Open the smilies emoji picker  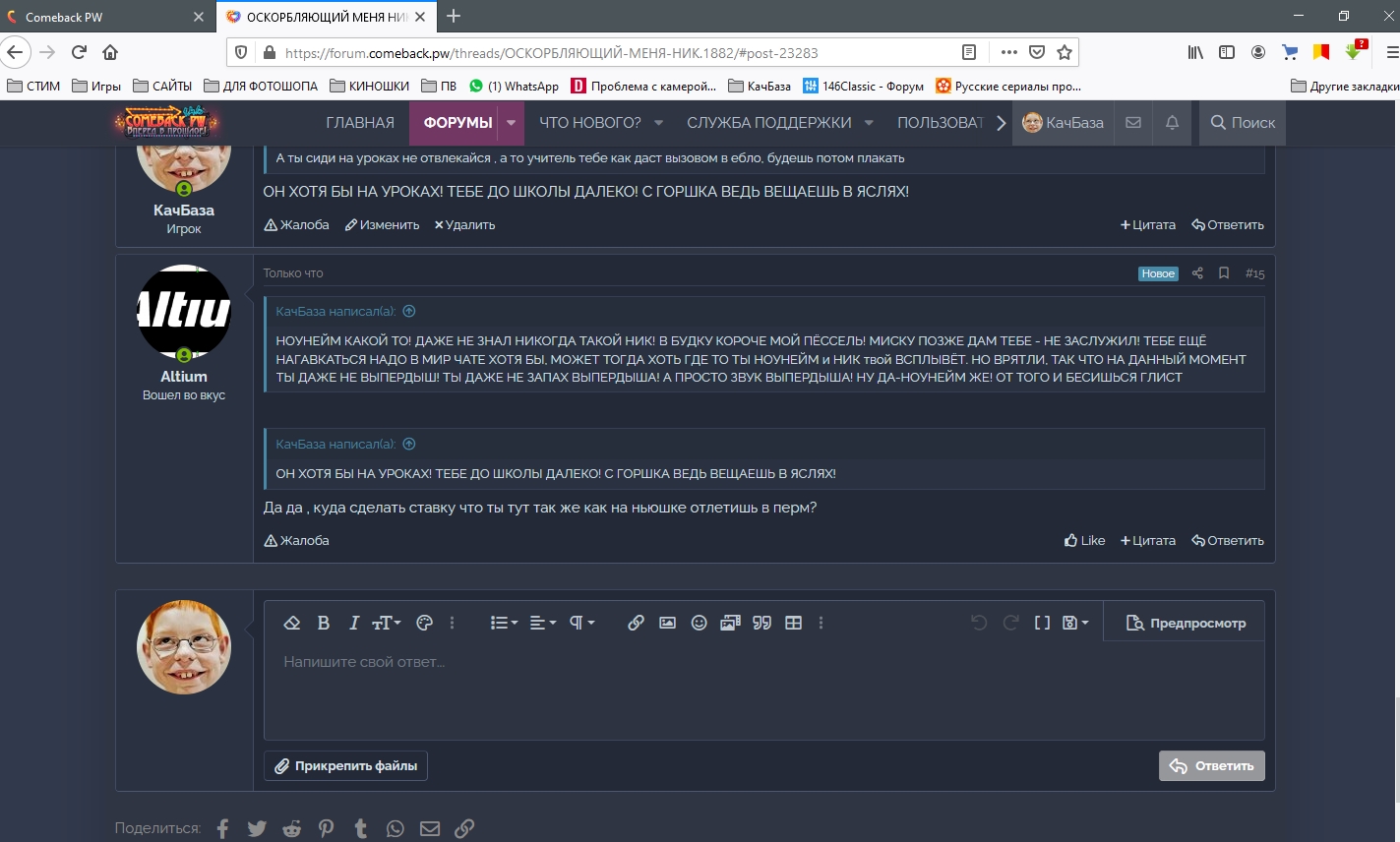pyautogui.click(x=699, y=623)
